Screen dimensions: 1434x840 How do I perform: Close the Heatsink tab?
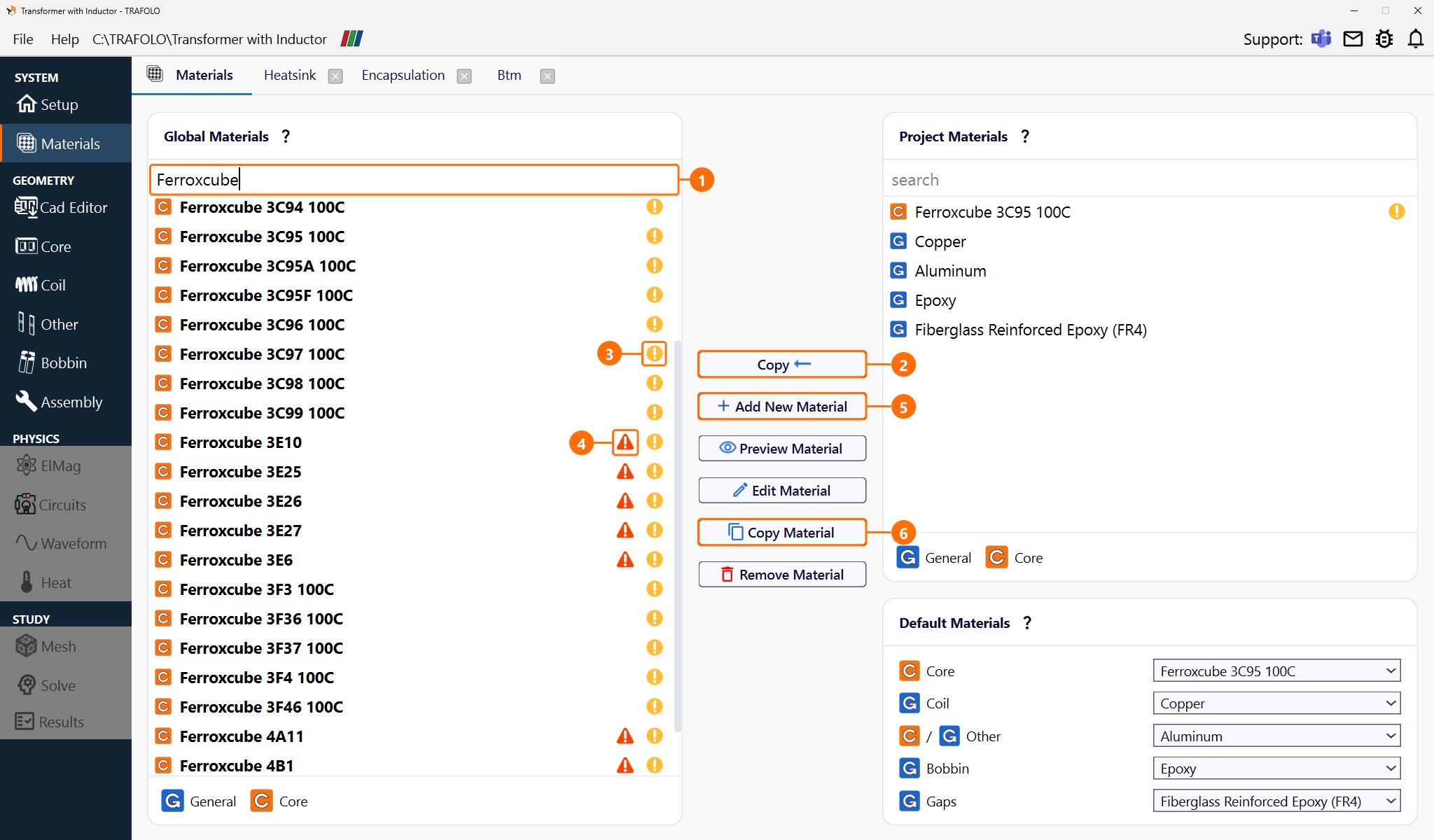pos(335,76)
